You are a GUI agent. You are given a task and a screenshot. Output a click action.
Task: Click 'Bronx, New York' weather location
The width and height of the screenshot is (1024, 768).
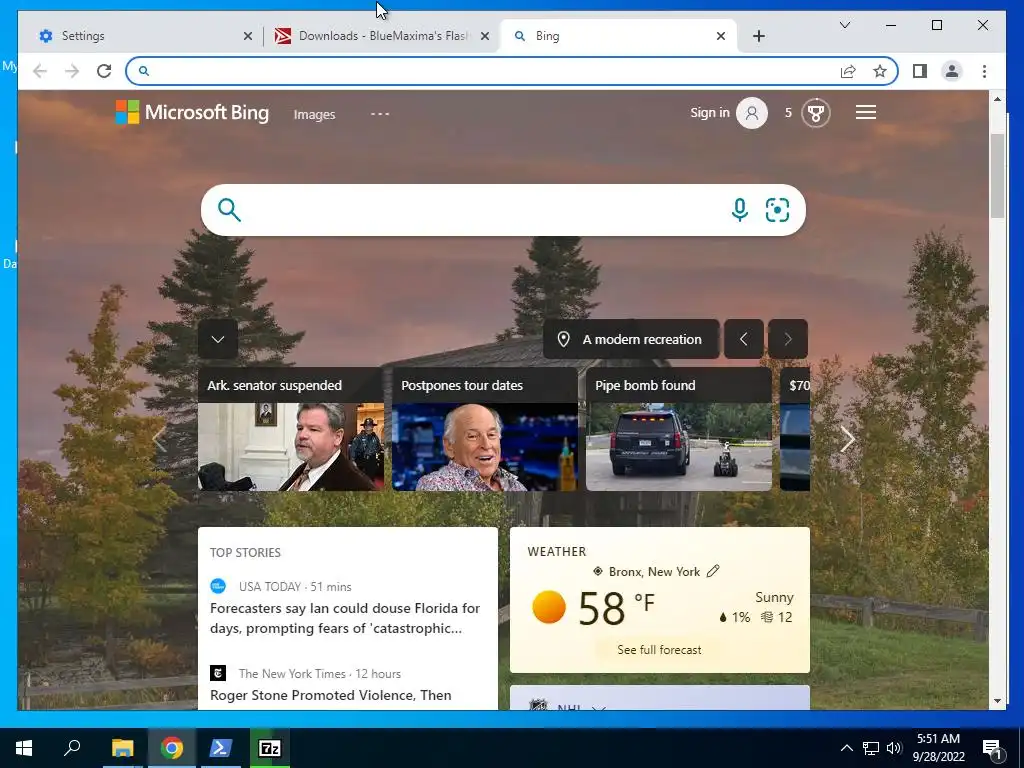click(654, 571)
